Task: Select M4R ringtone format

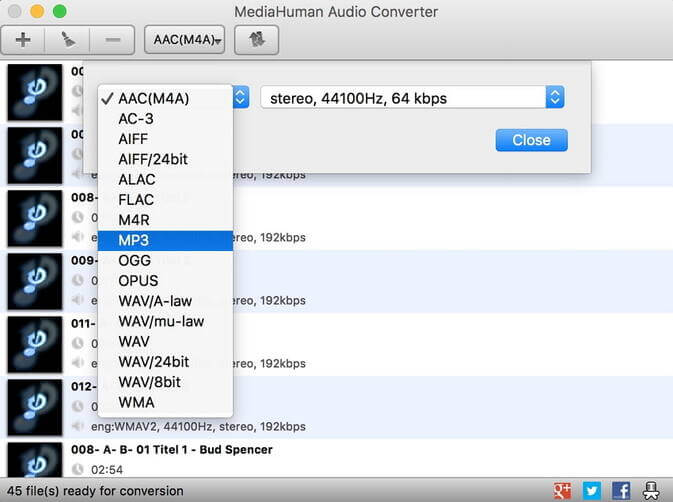Action: [165, 220]
